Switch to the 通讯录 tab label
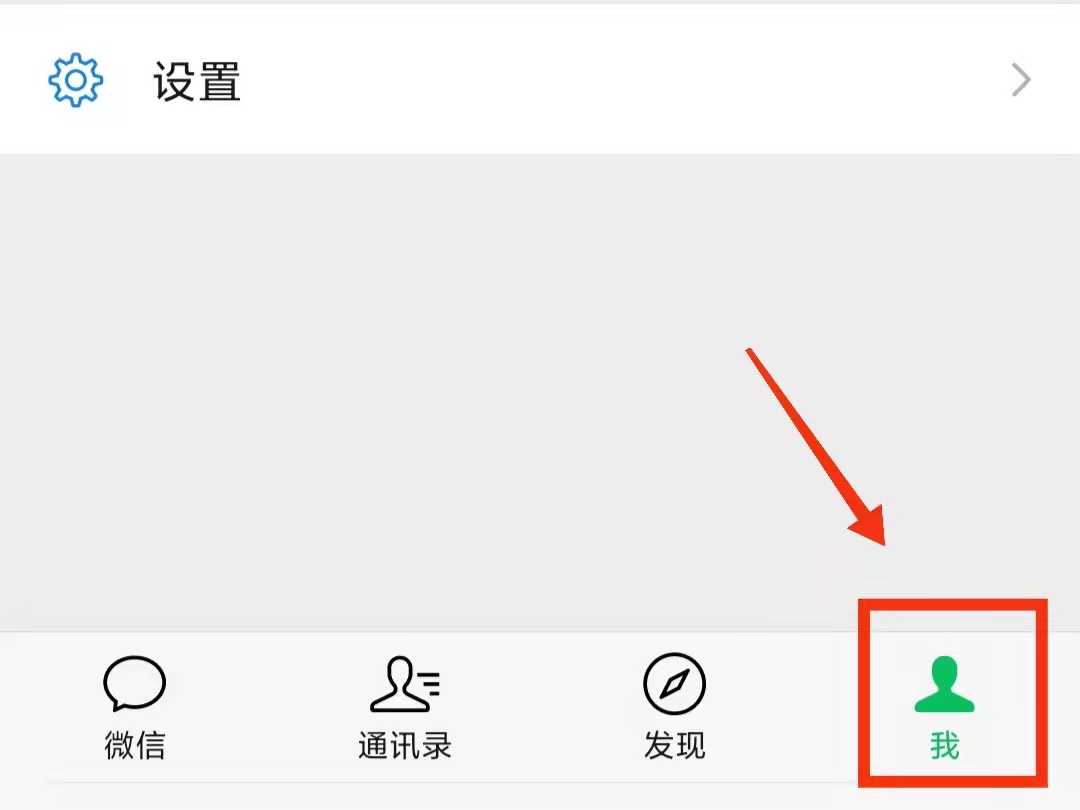The height and width of the screenshot is (810, 1080). coord(405,745)
